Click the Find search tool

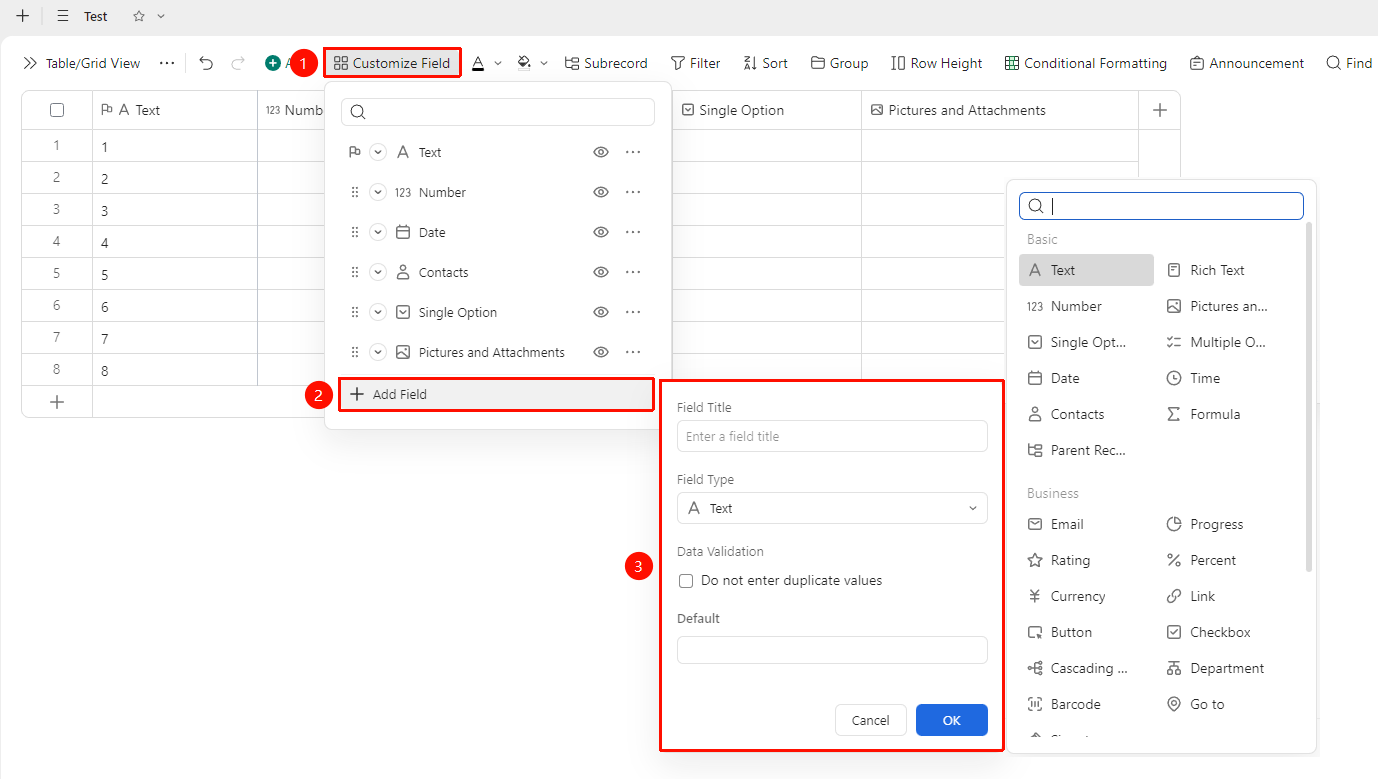(x=1349, y=63)
